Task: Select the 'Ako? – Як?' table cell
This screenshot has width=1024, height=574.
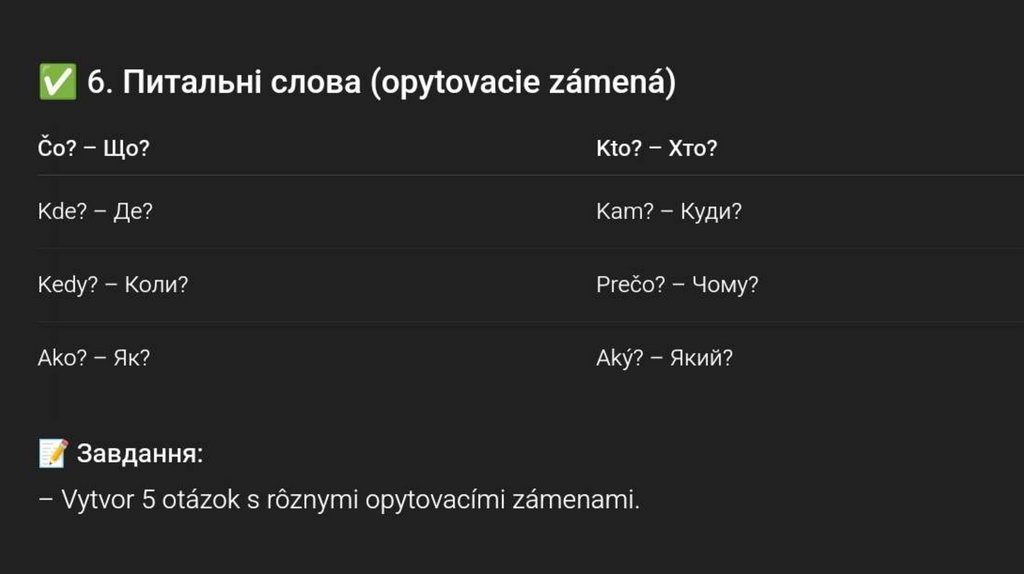Action: click(94, 358)
